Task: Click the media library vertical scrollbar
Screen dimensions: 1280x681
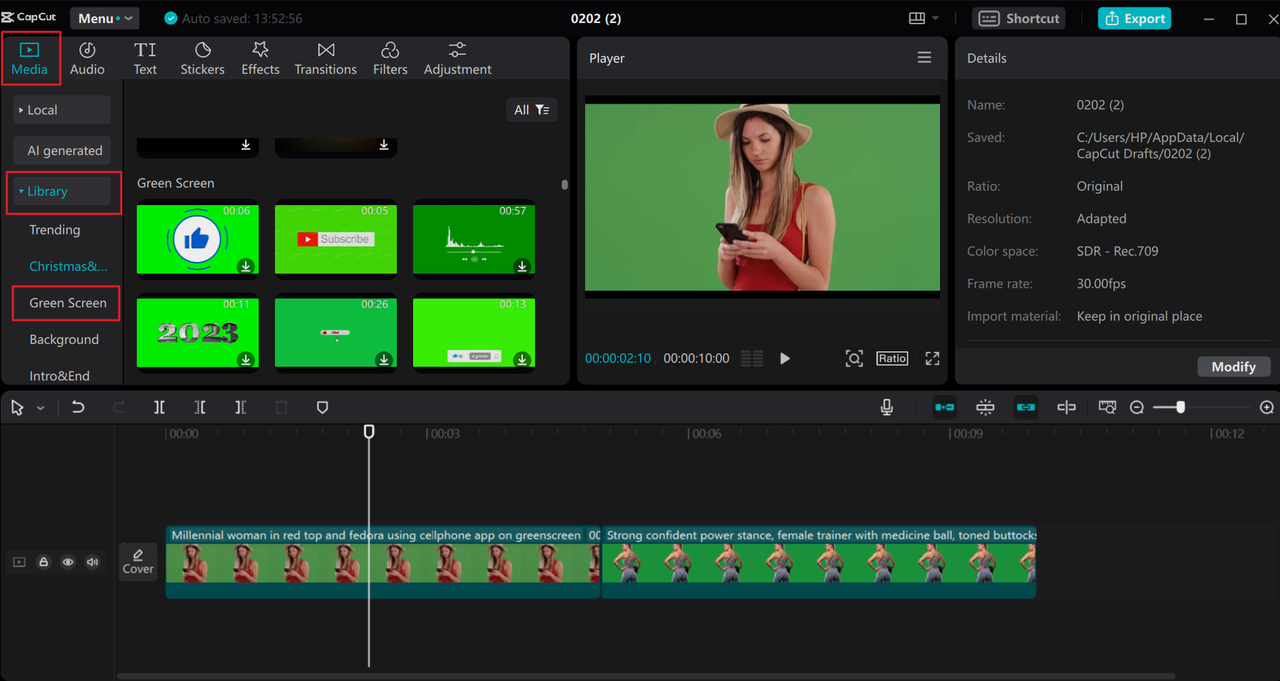Action: [564, 185]
